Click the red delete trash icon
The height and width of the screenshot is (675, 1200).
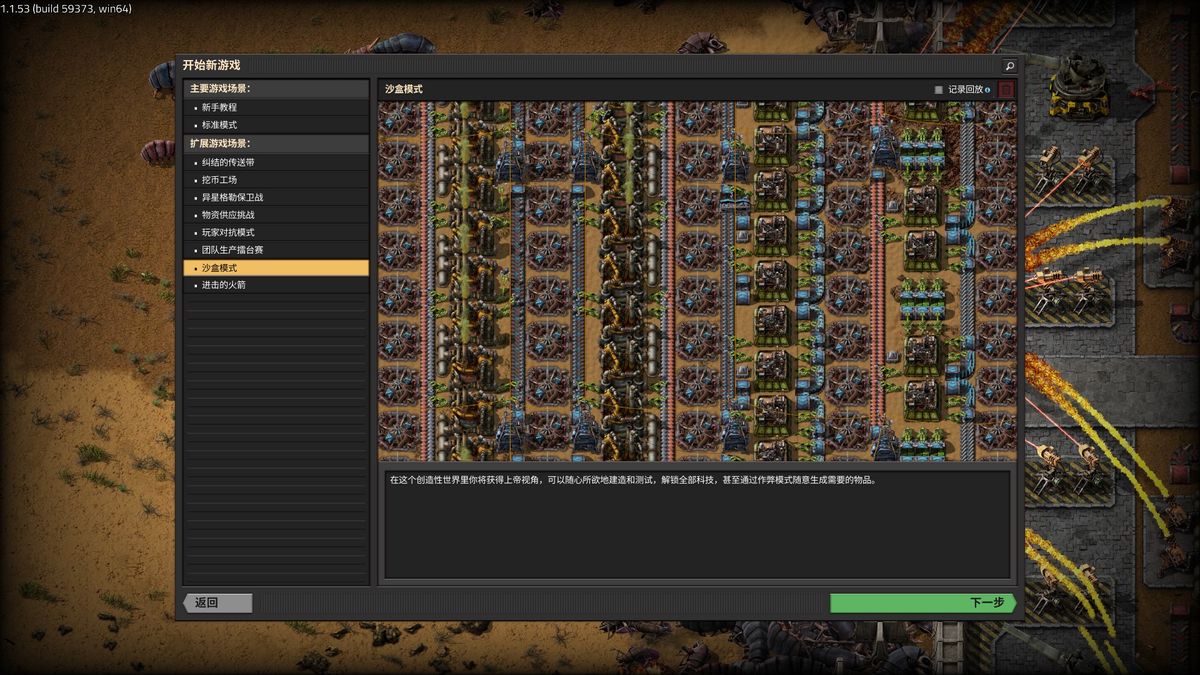[1006, 89]
